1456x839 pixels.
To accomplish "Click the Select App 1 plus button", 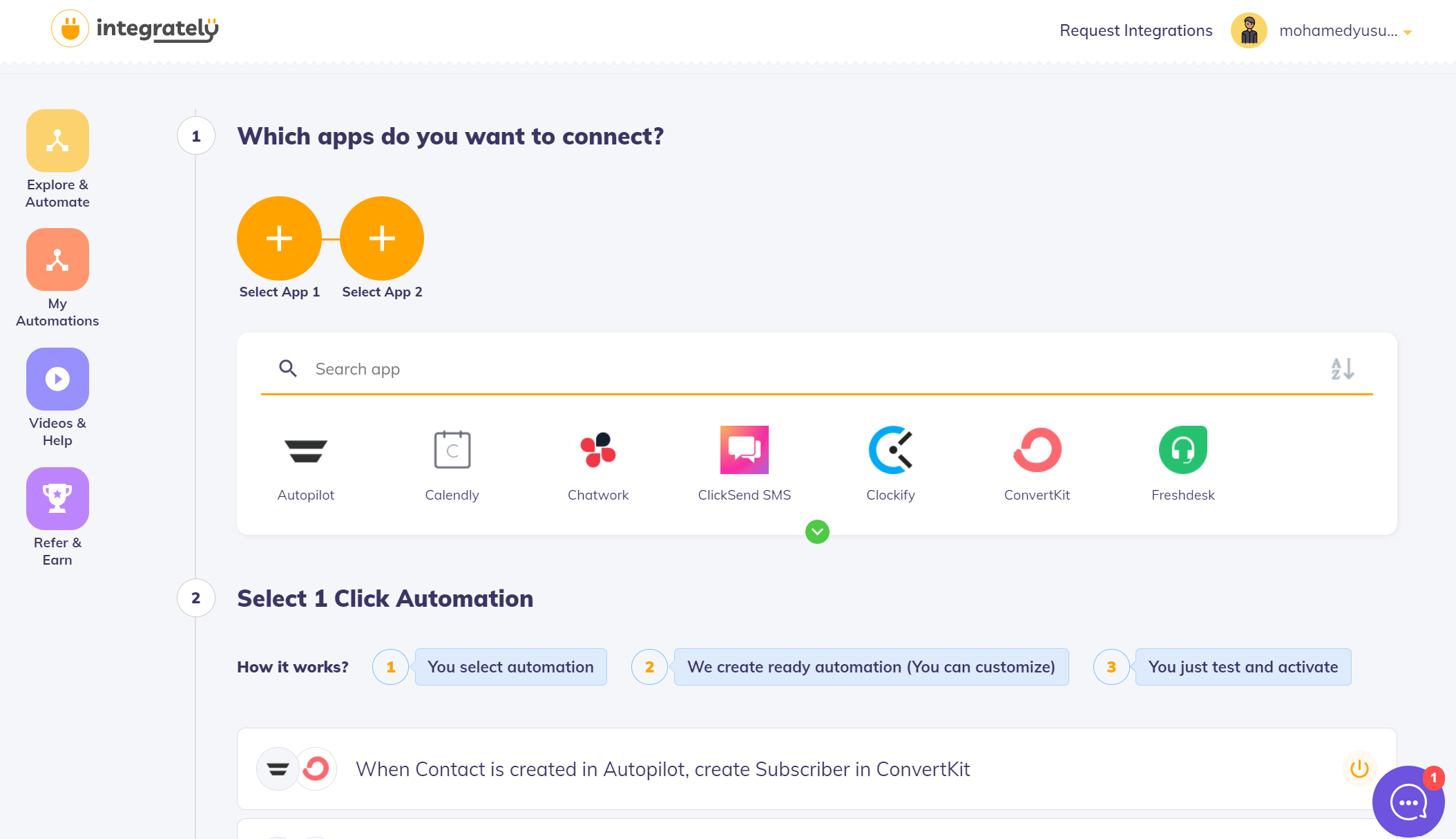I will tap(279, 238).
